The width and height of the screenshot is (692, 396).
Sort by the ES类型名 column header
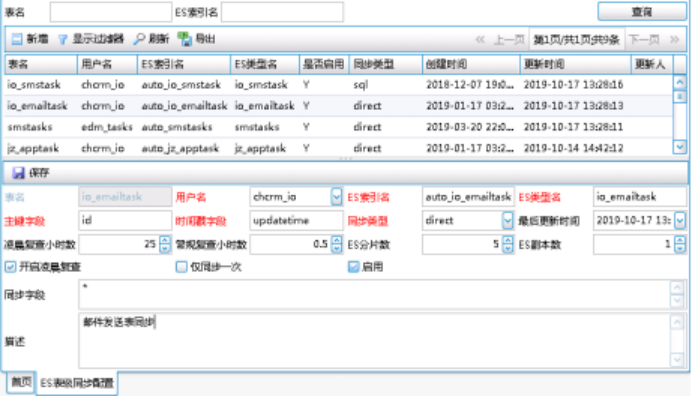265,64
